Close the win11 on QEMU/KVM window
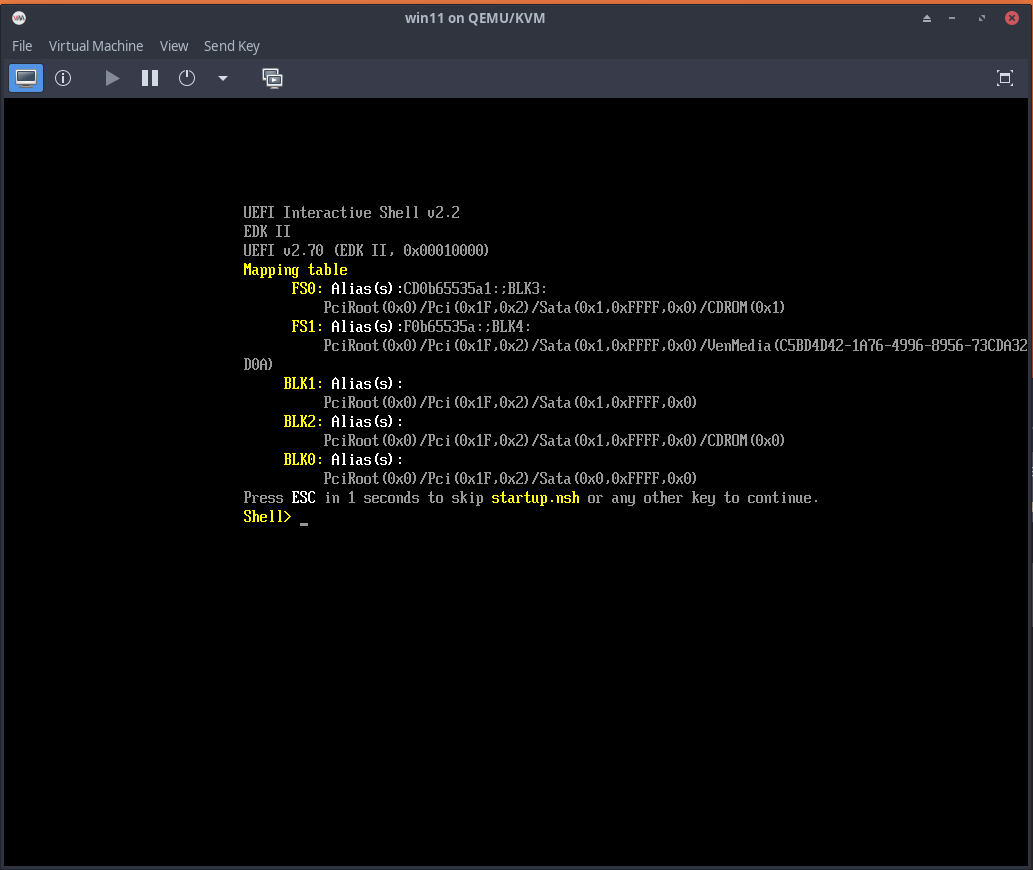Image resolution: width=1033 pixels, height=870 pixels. [x=1012, y=18]
